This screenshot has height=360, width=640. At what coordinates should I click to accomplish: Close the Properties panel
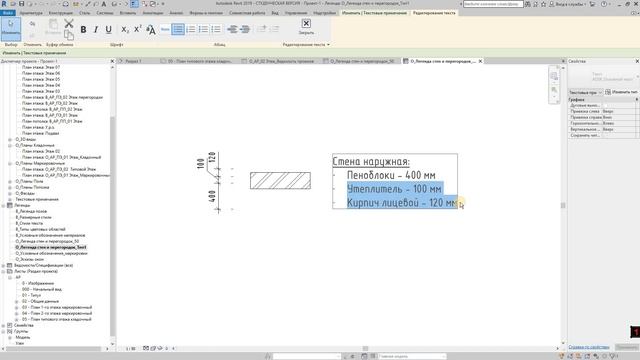(637, 61)
